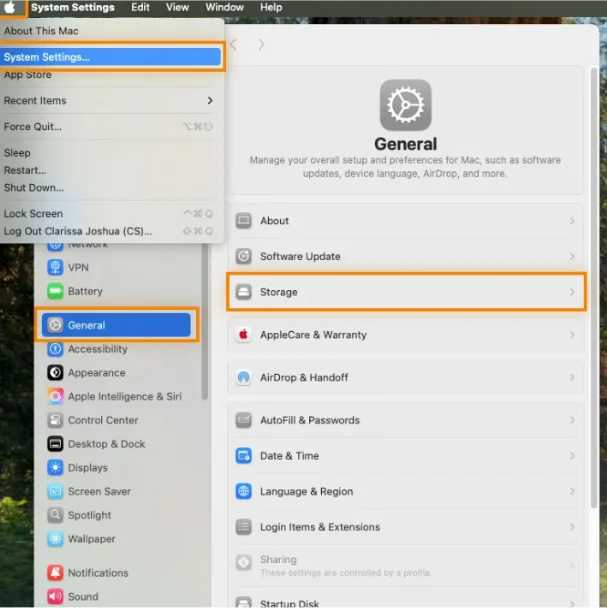This screenshot has width=607, height=608.
Task: Click the Control Center sidebar icon
Action: 55,420
